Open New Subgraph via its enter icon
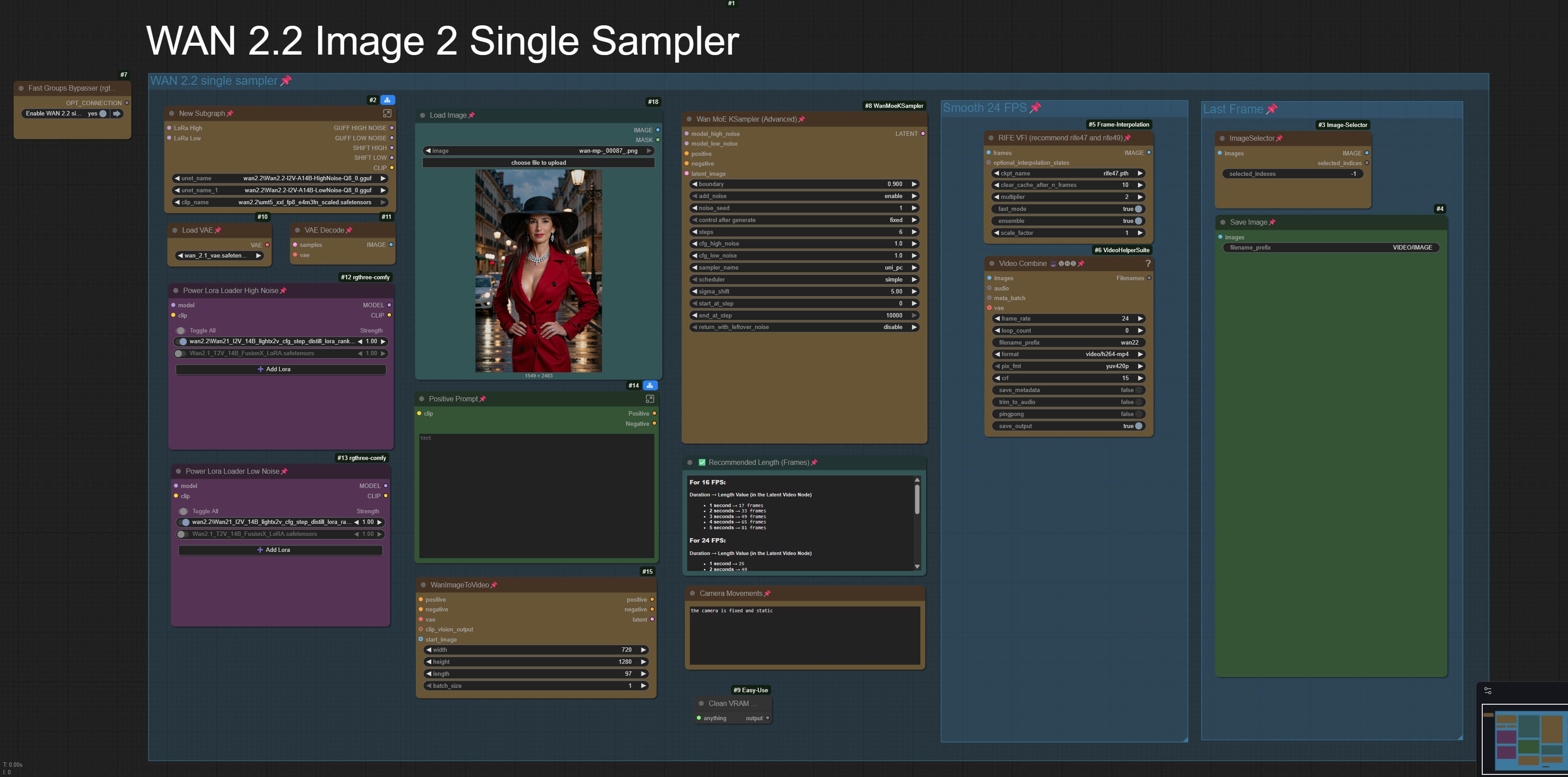 tap(387, 114)
